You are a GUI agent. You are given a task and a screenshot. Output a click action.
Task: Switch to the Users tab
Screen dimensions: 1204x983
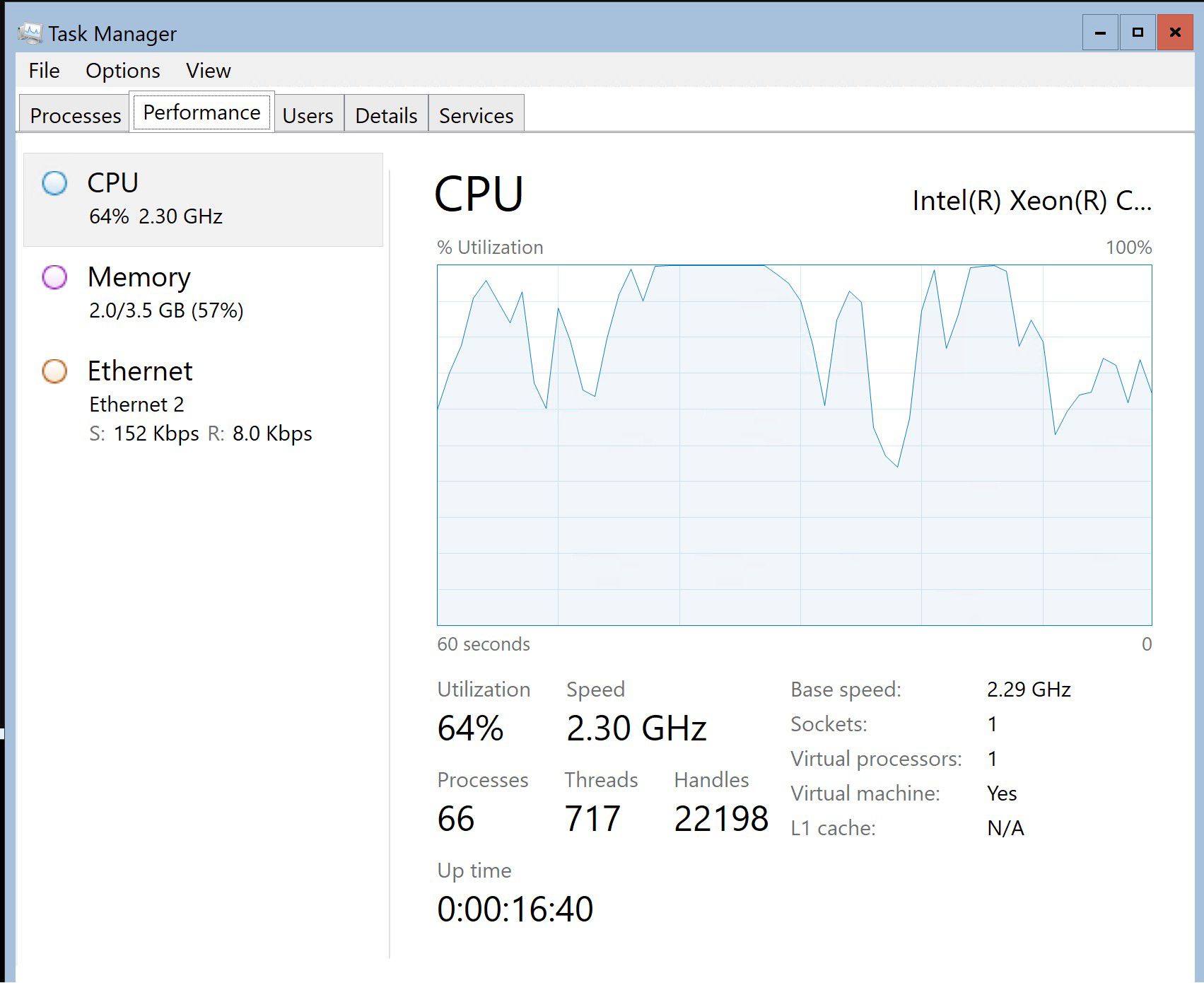point(308,115)
